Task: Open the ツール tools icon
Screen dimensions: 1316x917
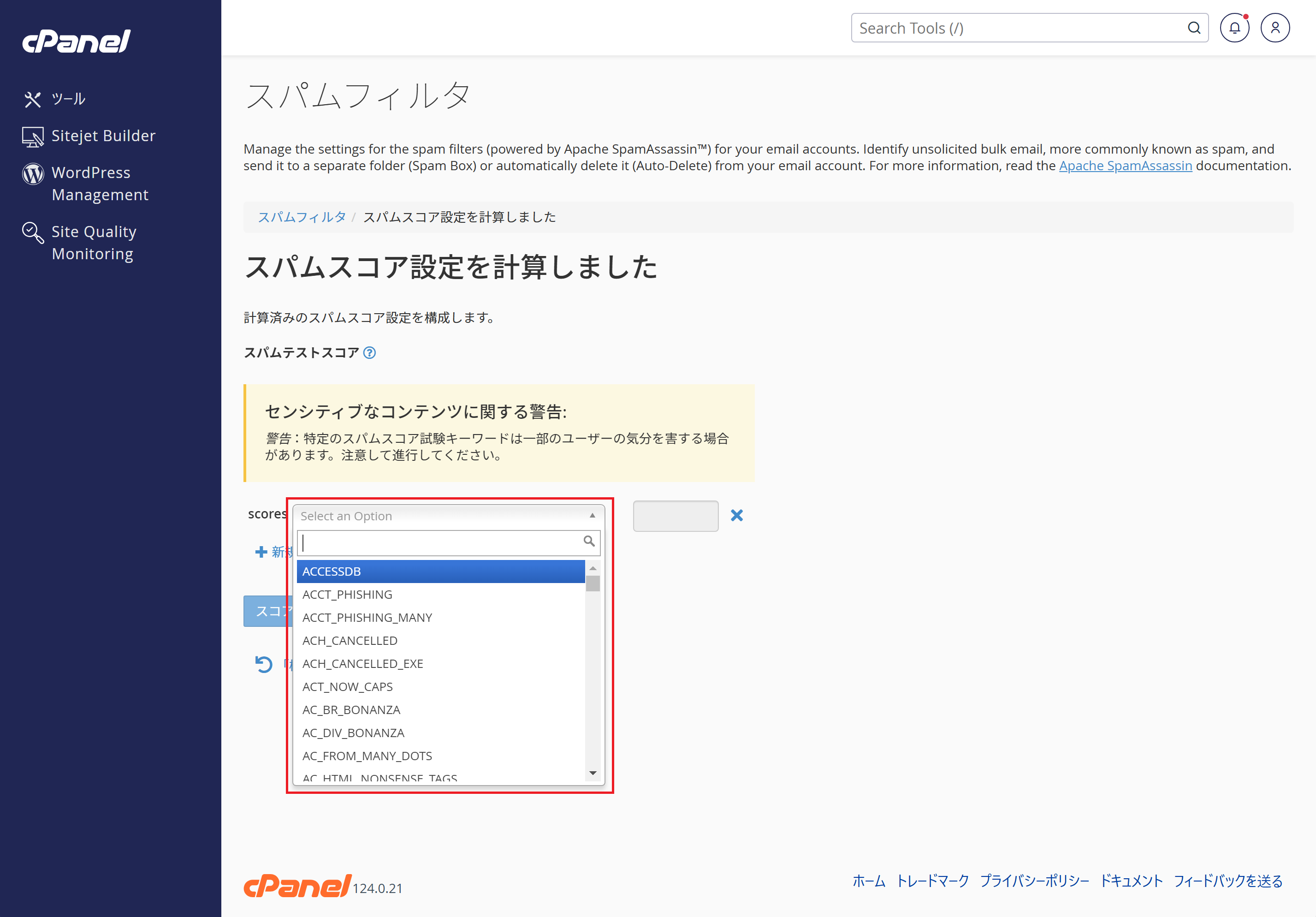Action: click(33, 99)
